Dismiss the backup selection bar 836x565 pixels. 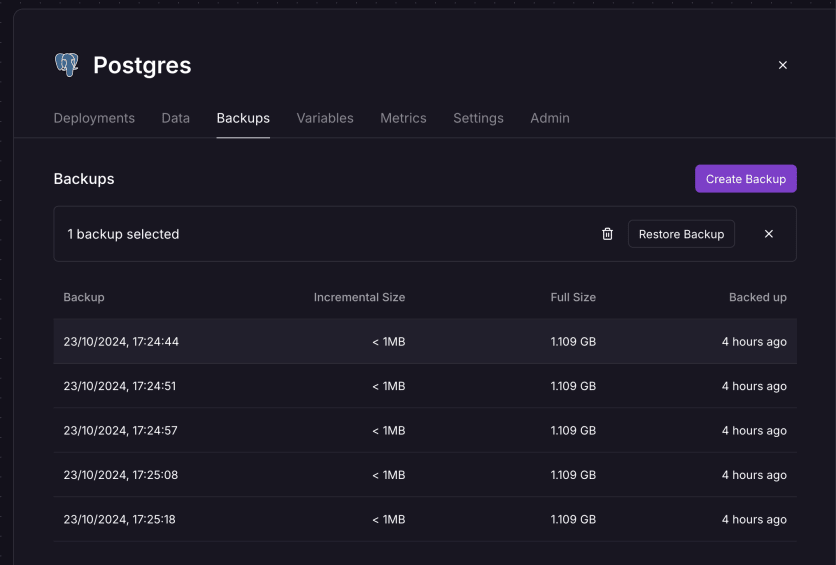coord(769,234)
